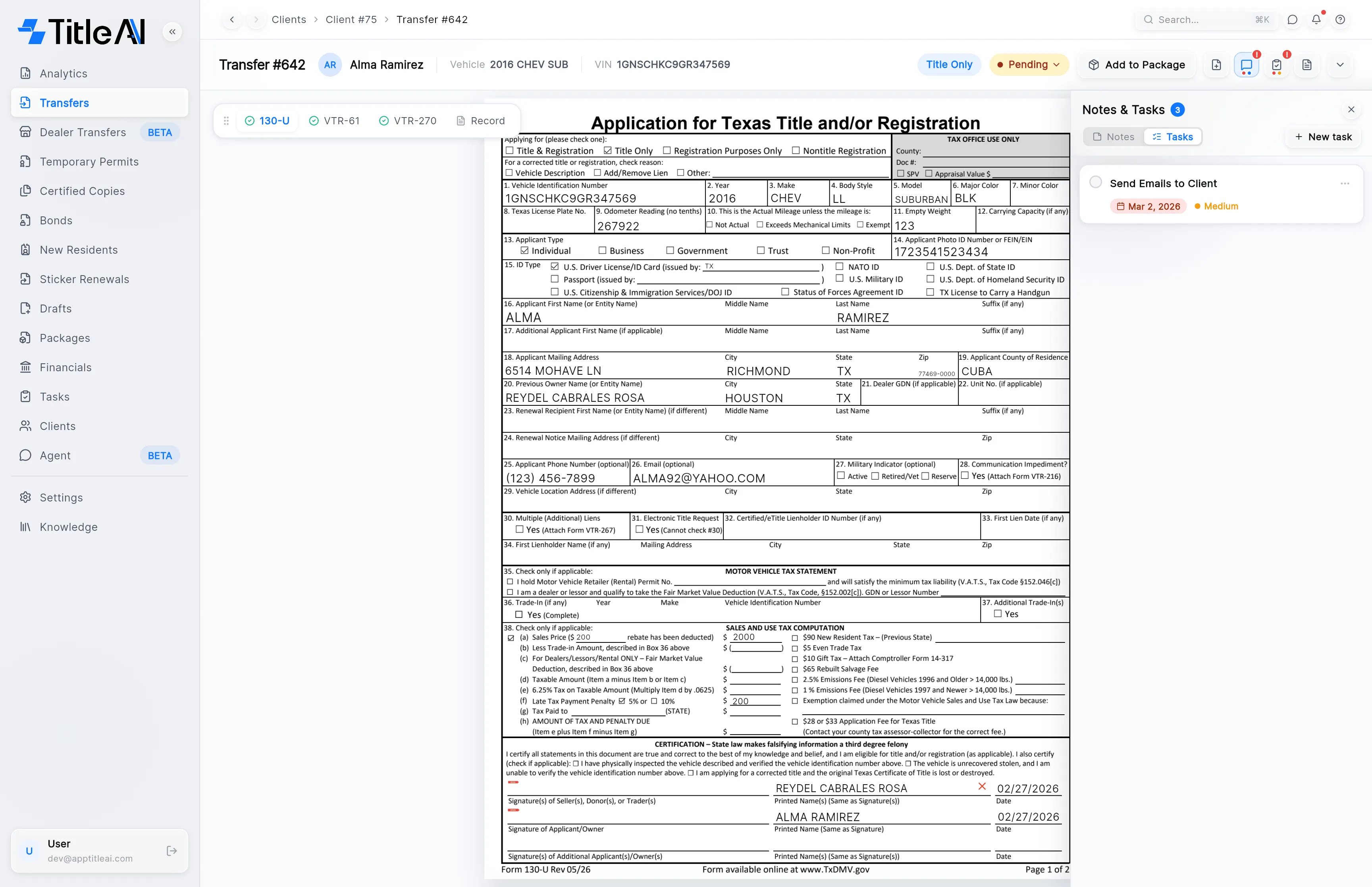Click the Title Only badge
Image resolution: width=1372 pixels, height=887 pixels.
tap(949, 65)
